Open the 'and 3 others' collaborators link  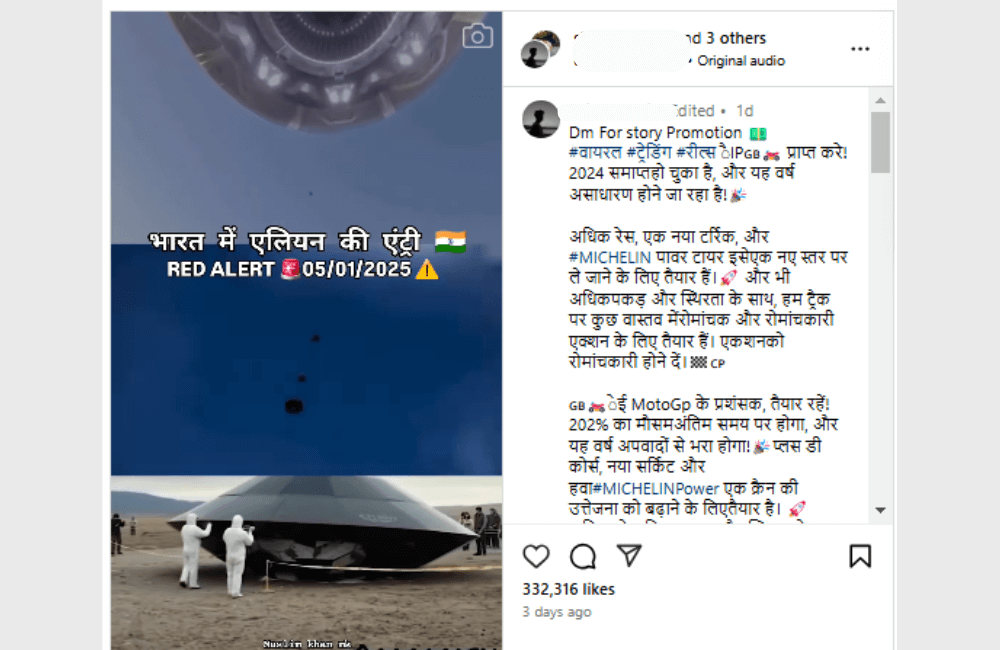(x=725, y=38)
